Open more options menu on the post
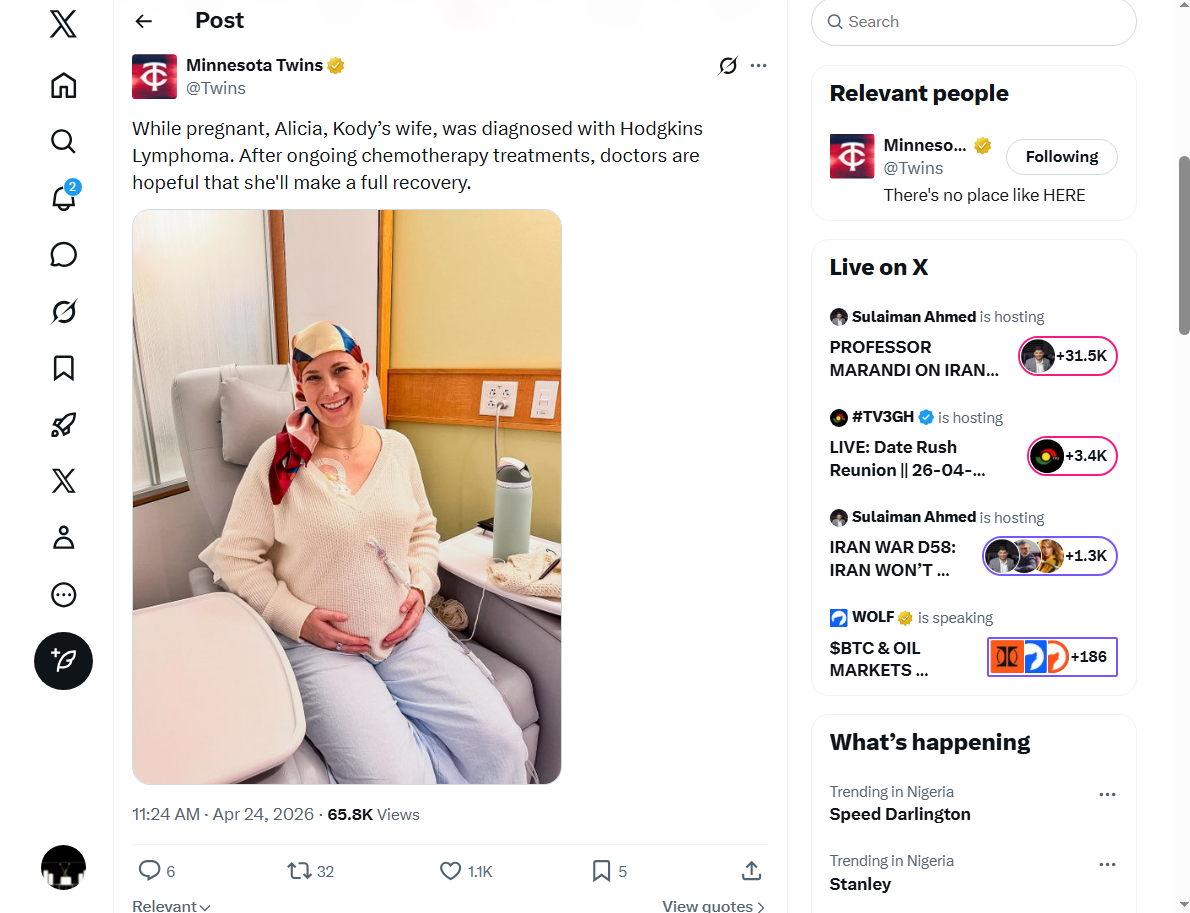The height and width of the screenshot is (913, 1190). click(758, 66)
